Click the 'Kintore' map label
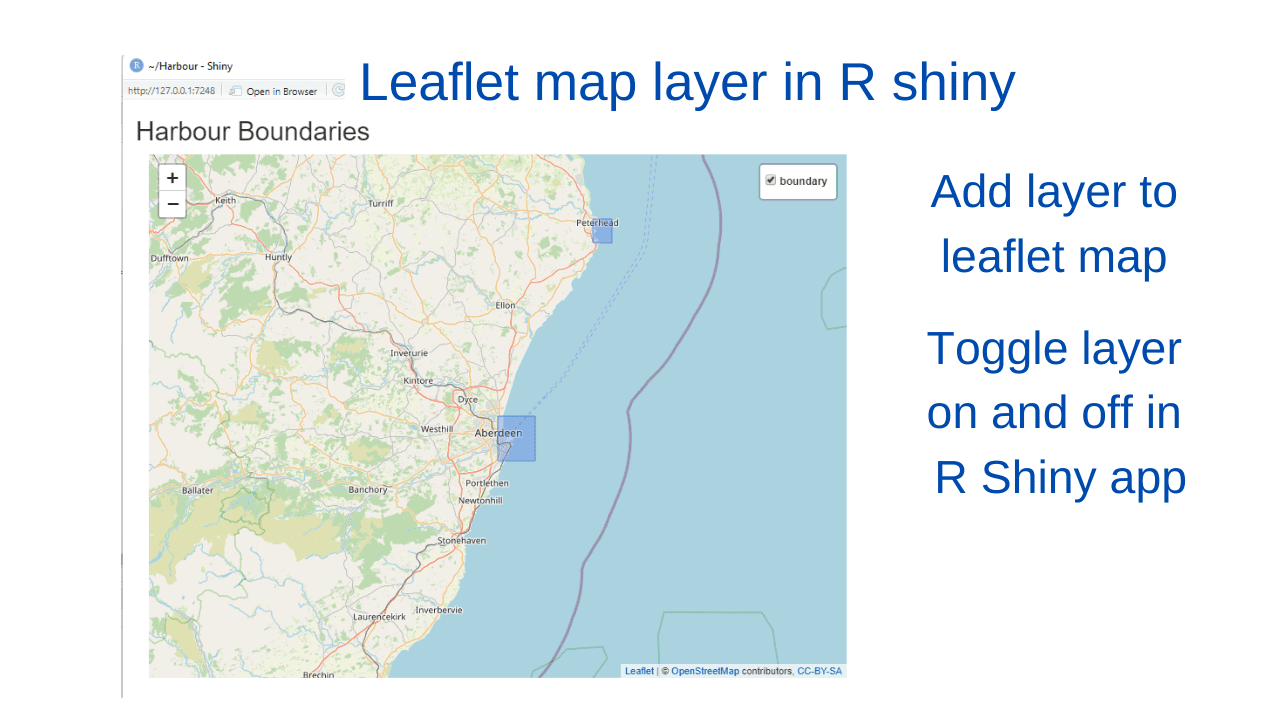This screenshot has height=720, width=1280. coord(418,381)
